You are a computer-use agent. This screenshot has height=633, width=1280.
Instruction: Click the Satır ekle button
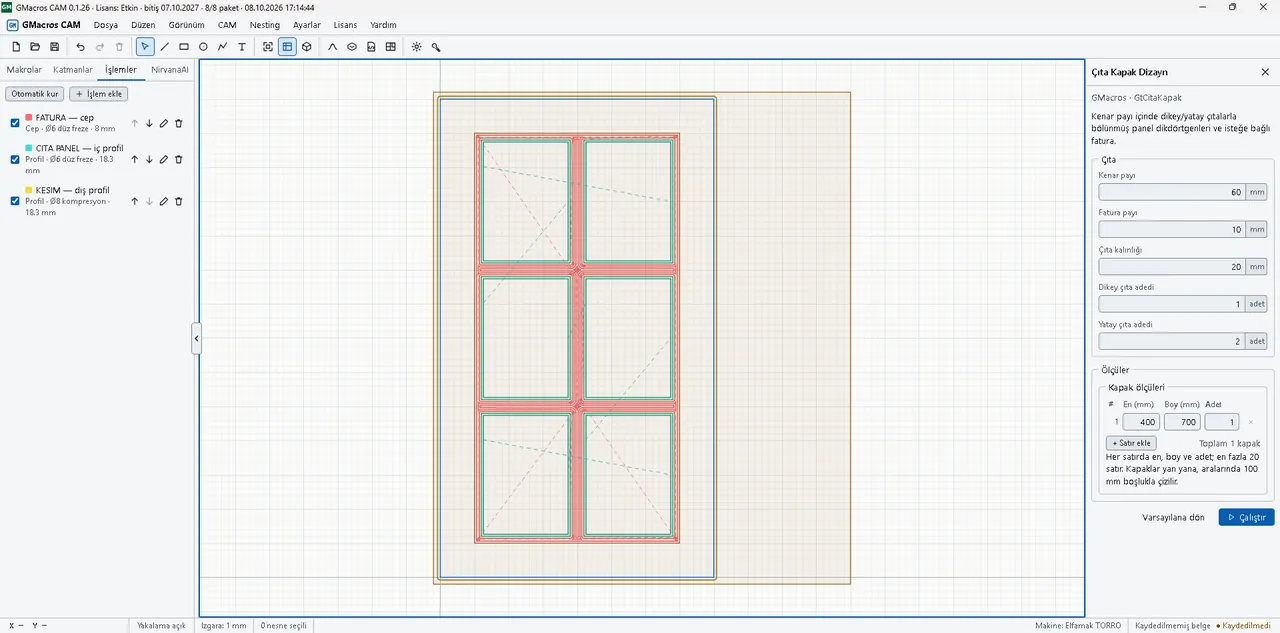(x=1131, y=443)
